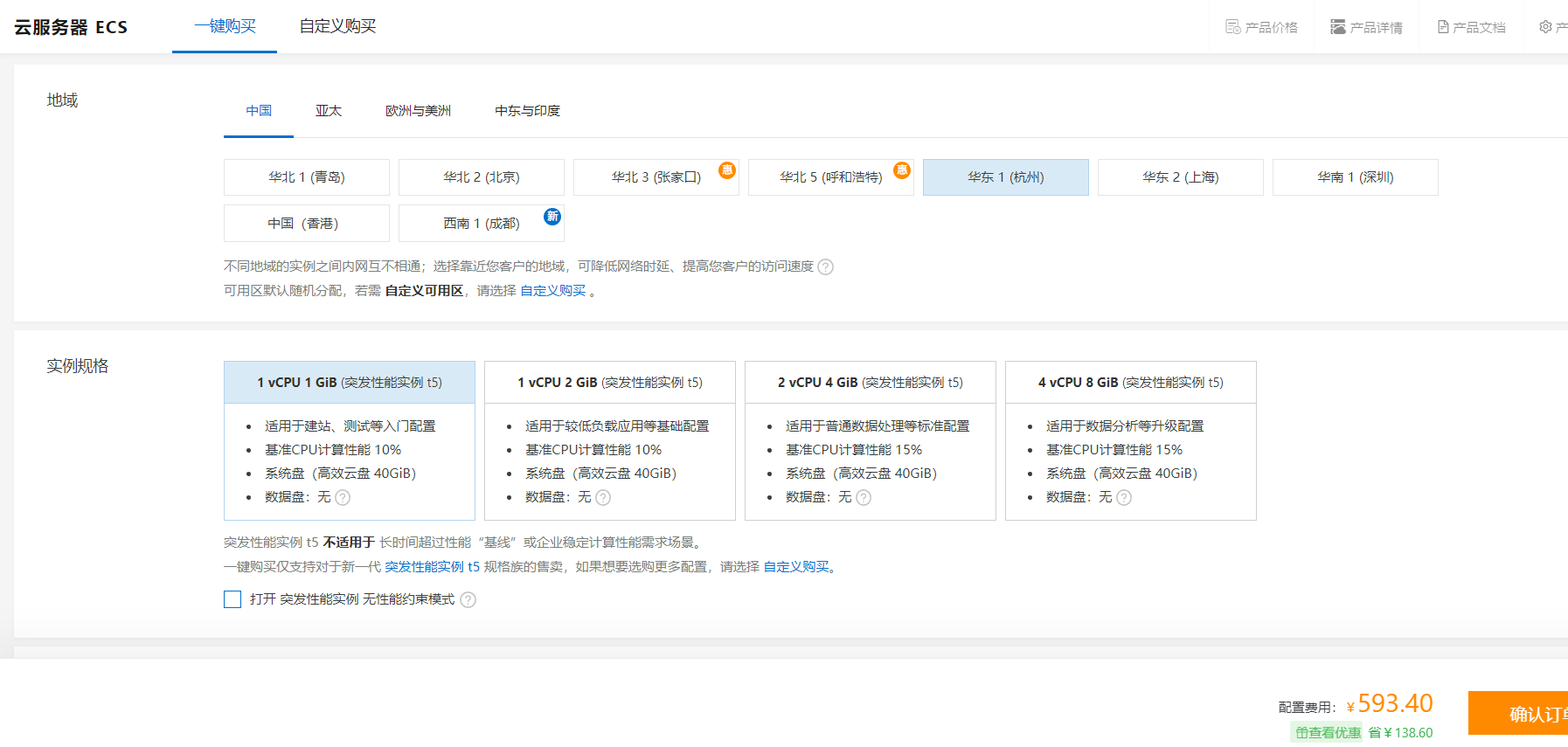1568x747 pixels.
Task: Select the 4 vCPU 8 GiB instance spec
Action: click(x=1131, y=440)
